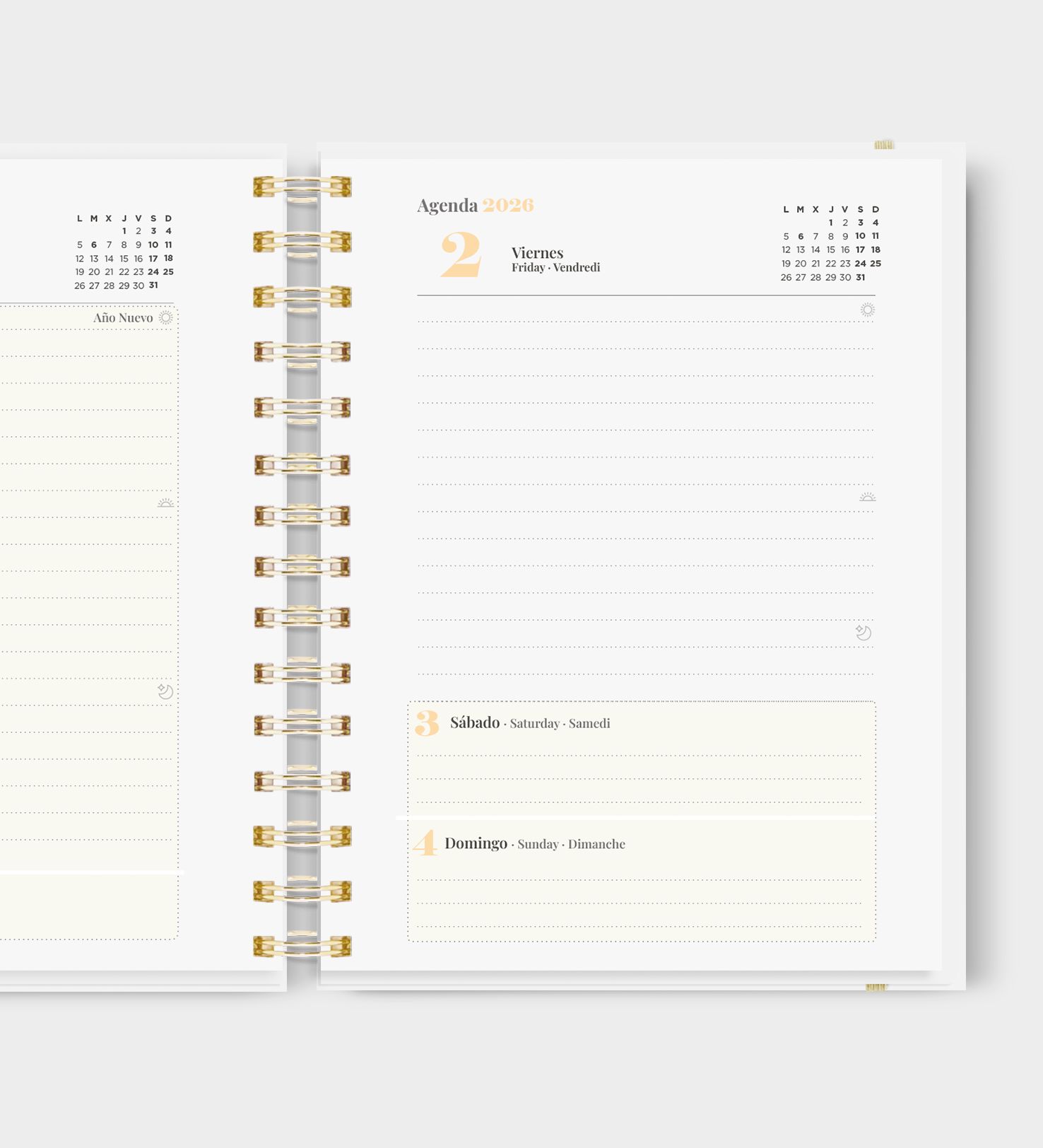Click the 'Año Nuevo' holiday label

click(123, 318)
